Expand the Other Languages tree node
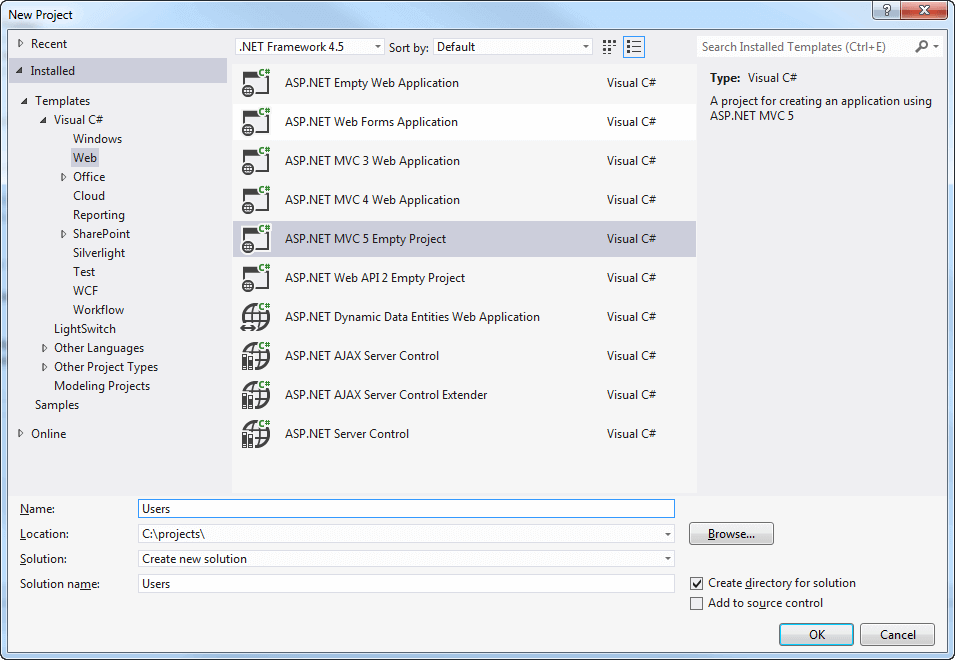The width and height of the screenshot is (955, 660). [45, 348]
